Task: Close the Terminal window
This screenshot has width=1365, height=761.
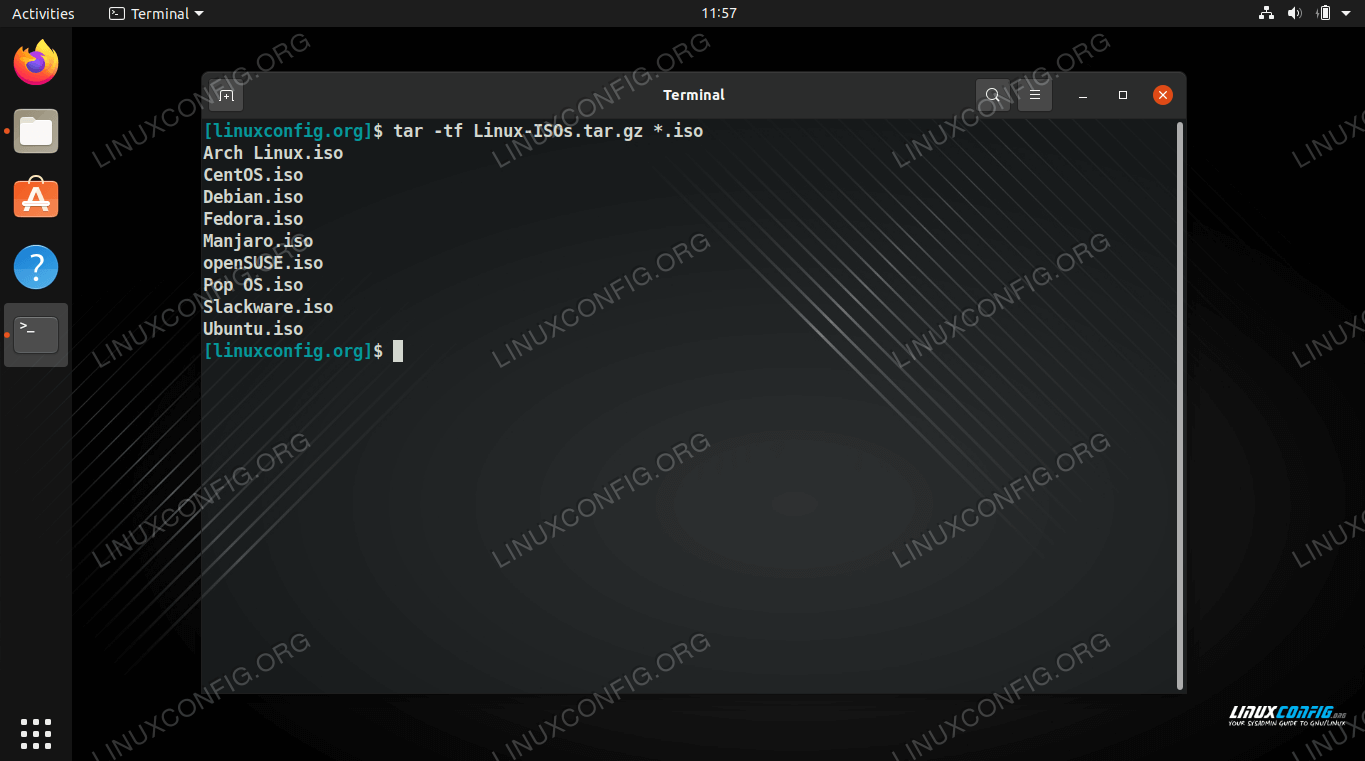Action: click(x=1162, y=95)
